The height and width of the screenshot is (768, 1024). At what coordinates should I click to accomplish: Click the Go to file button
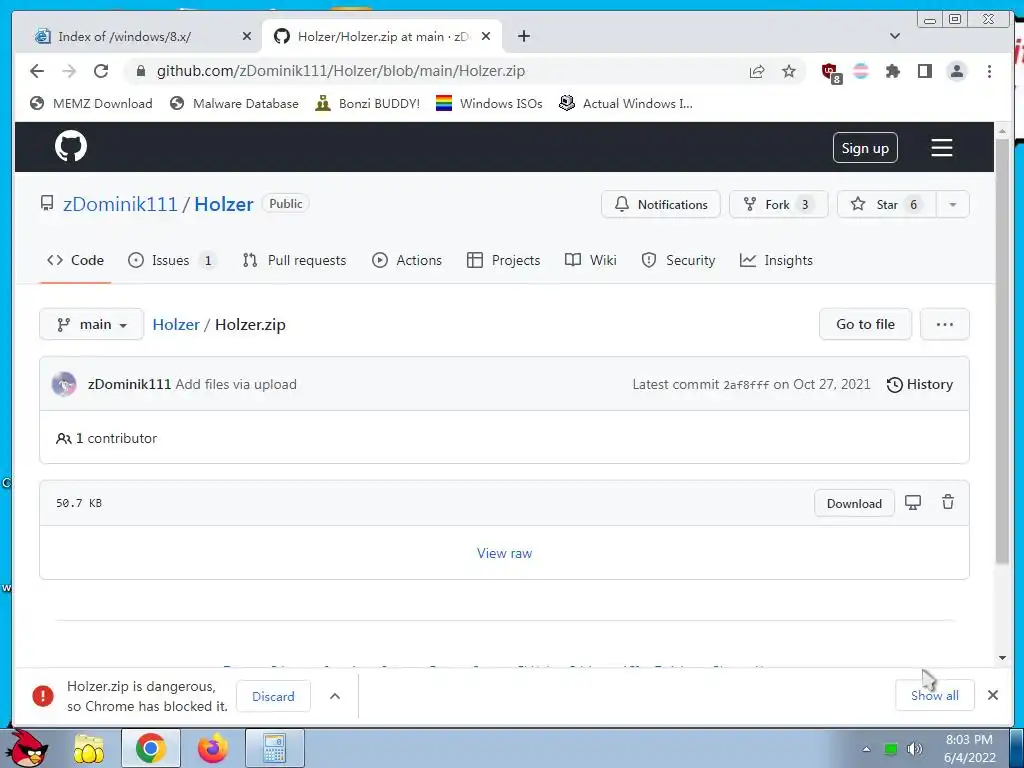(x=865, y=325)
